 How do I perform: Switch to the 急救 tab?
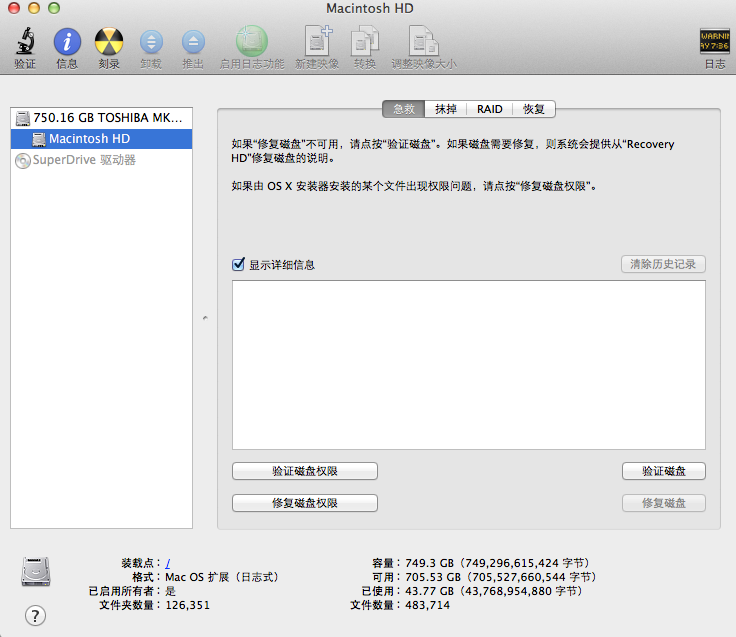(x=404, y=109)
